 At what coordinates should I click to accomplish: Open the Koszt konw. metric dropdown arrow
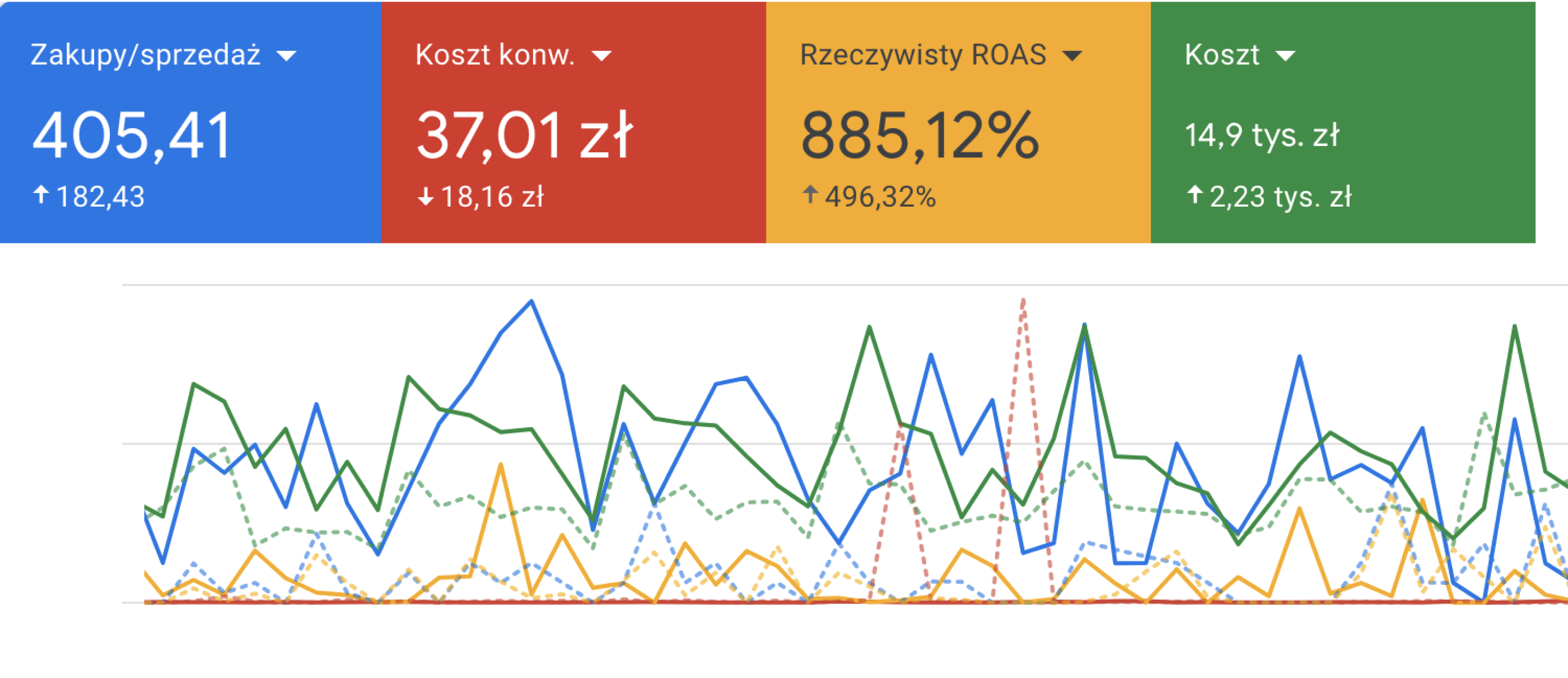pyautogui.click(x=601, y=57)
